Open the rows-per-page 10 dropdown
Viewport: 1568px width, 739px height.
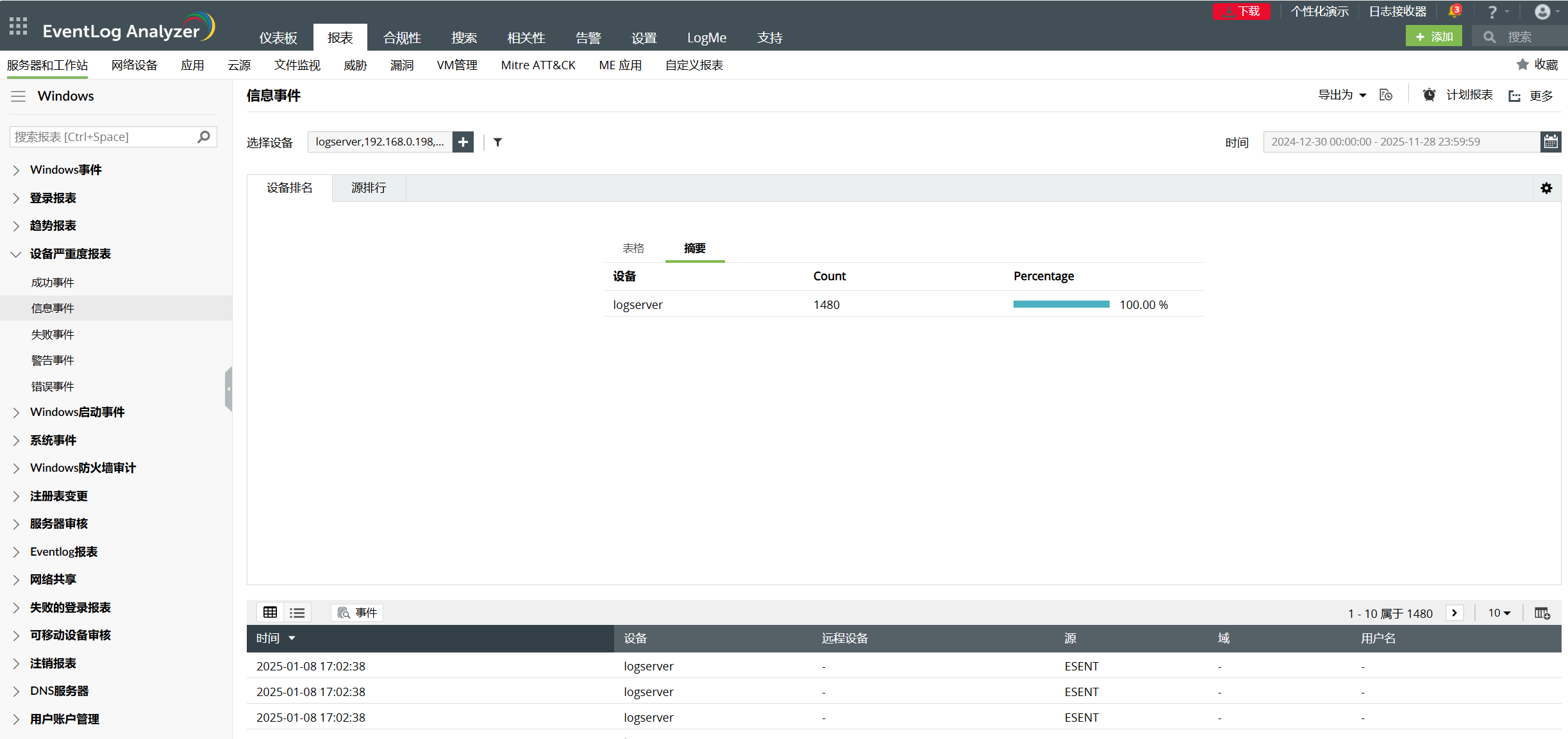click(x=1499, y=613)
